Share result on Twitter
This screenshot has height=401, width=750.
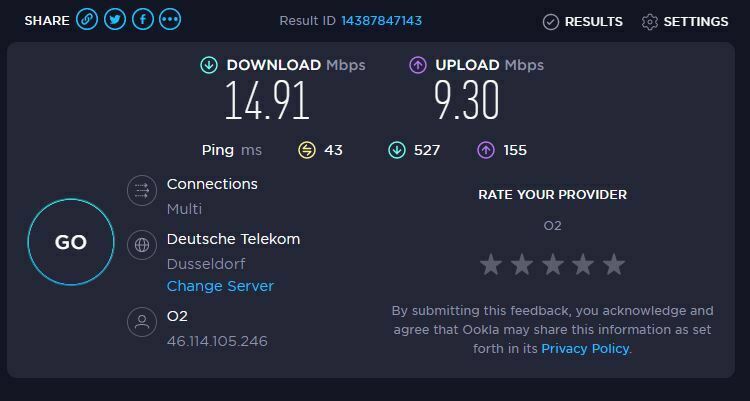click(115, 20)
